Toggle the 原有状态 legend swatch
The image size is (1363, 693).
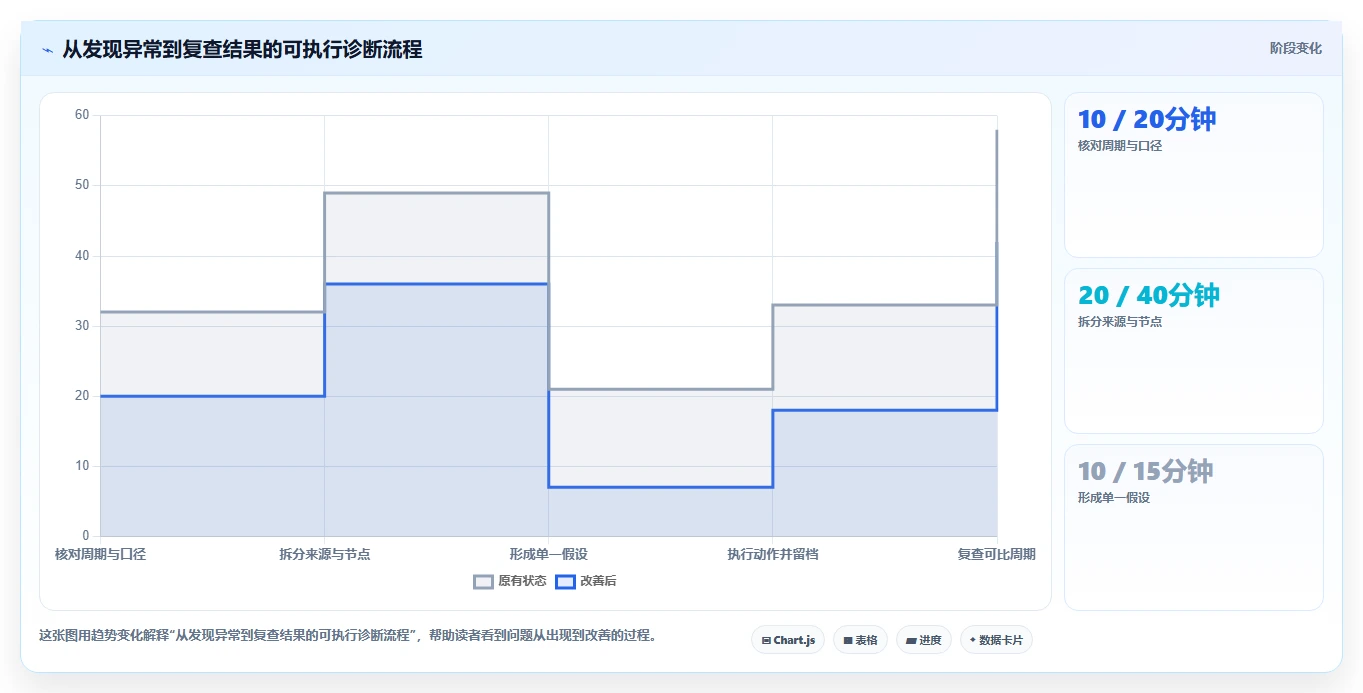(484, 581)
